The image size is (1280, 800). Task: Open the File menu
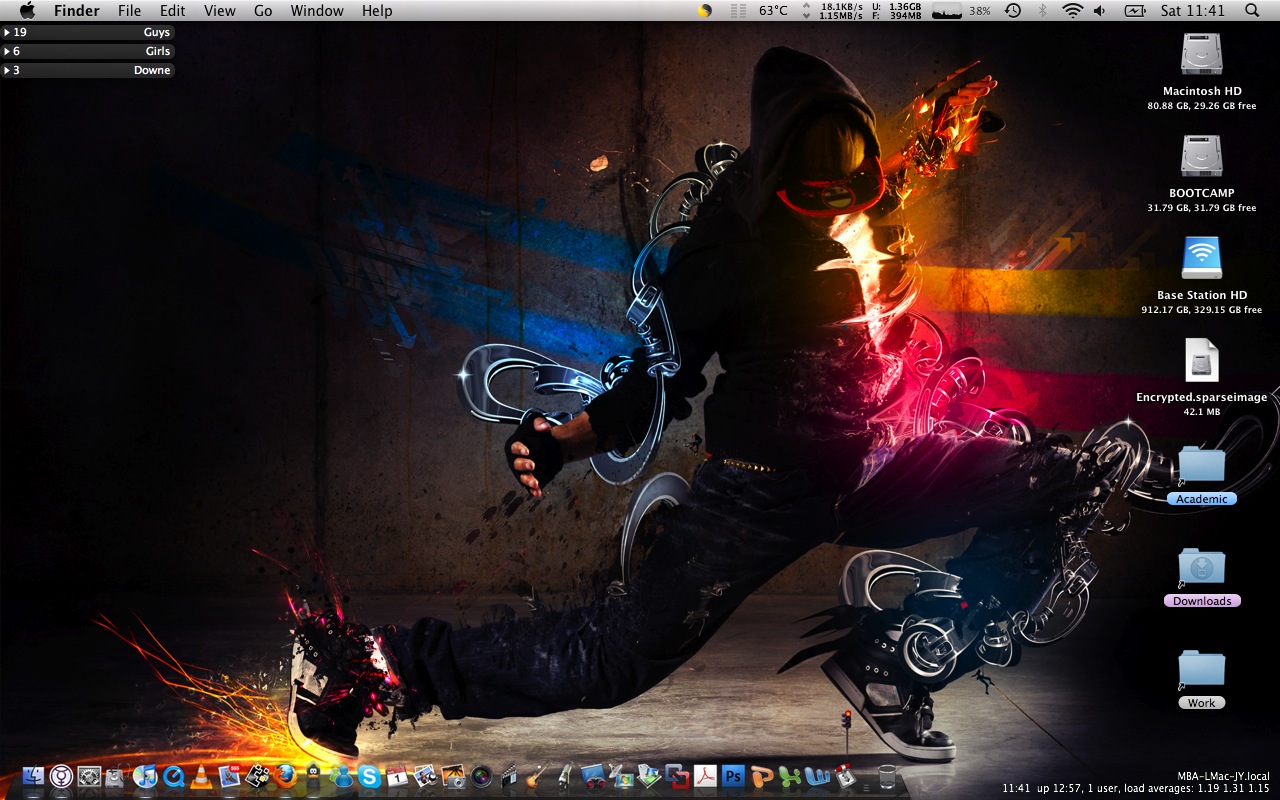coord(129,10)
